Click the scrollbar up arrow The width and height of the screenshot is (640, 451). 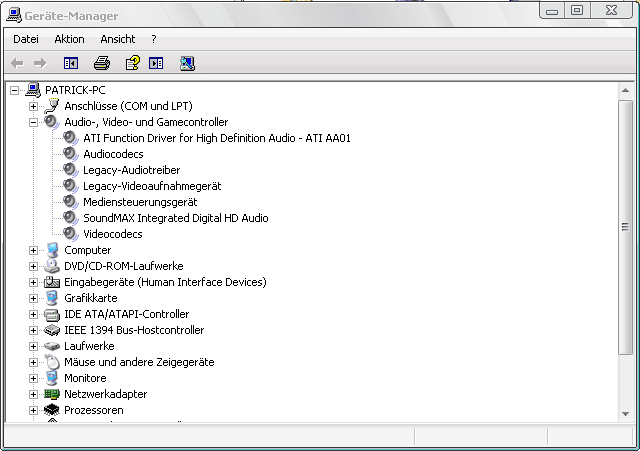click(625, 90)
